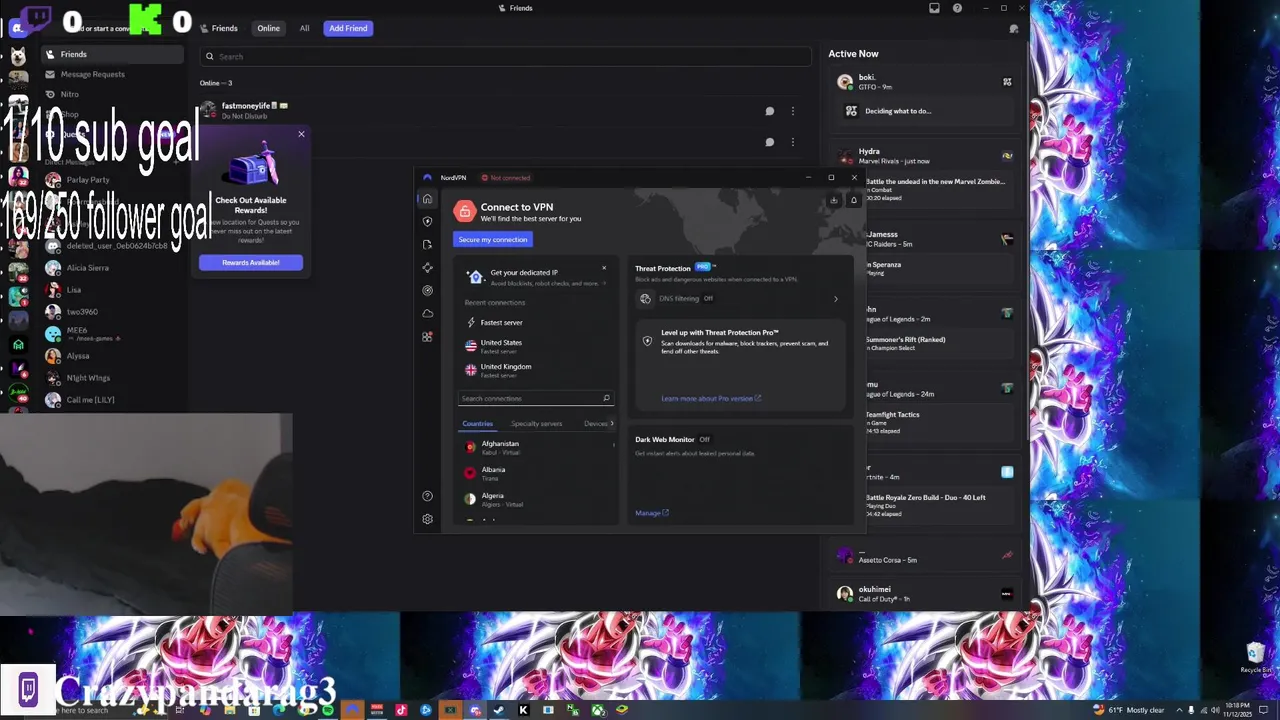The width and height of the screenshot is (1280, 720).
Task: Open Discord inbox icon in title bar
Action: (934, 8)
